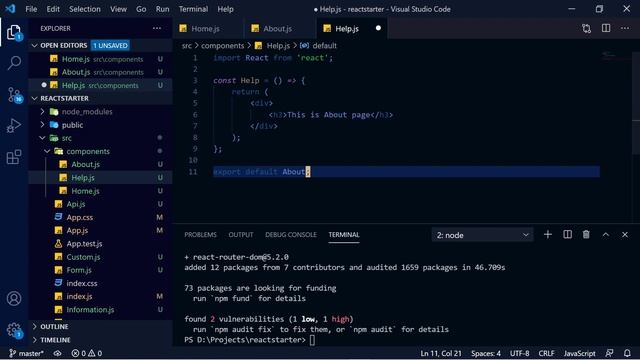Open the Selection menu
Screen dimensions: 640x360
[x=84, y=9]
